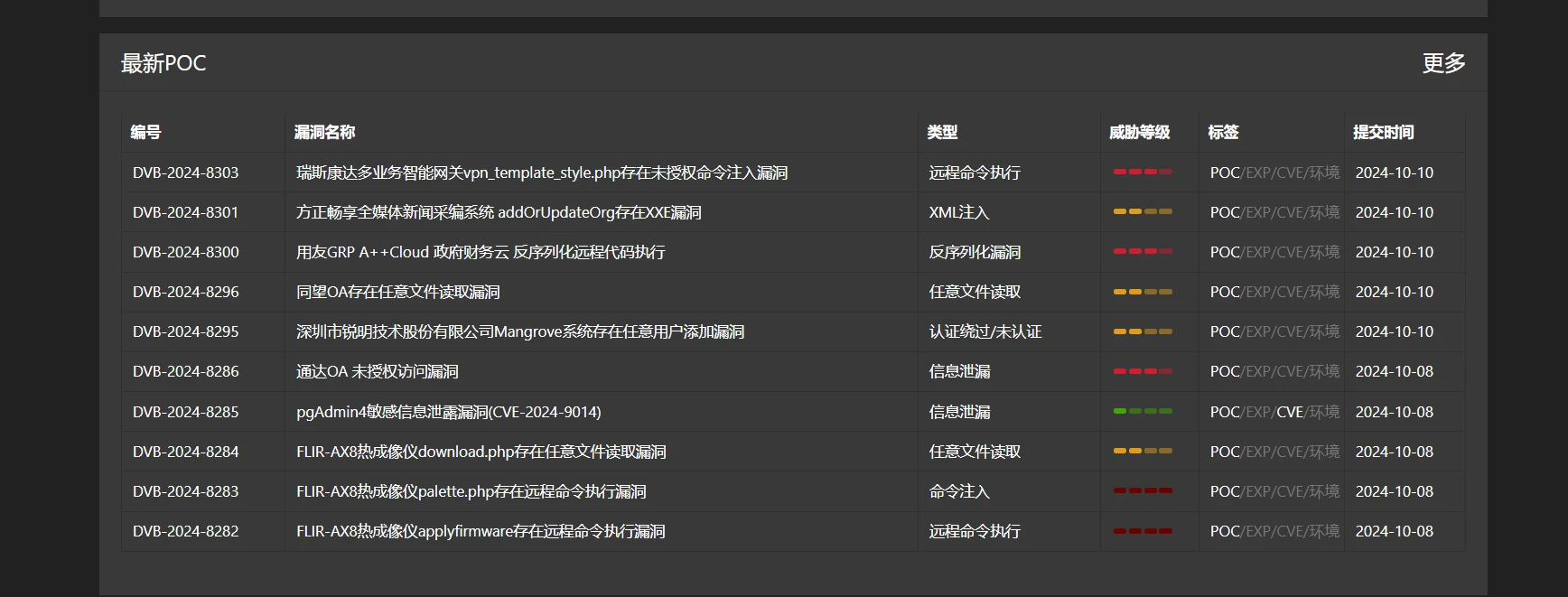This screenshot has width=1568, height=597.
Task: Click the 环境 tag in DVB-2024-8282 row
Action: [x=1324, y=531]
